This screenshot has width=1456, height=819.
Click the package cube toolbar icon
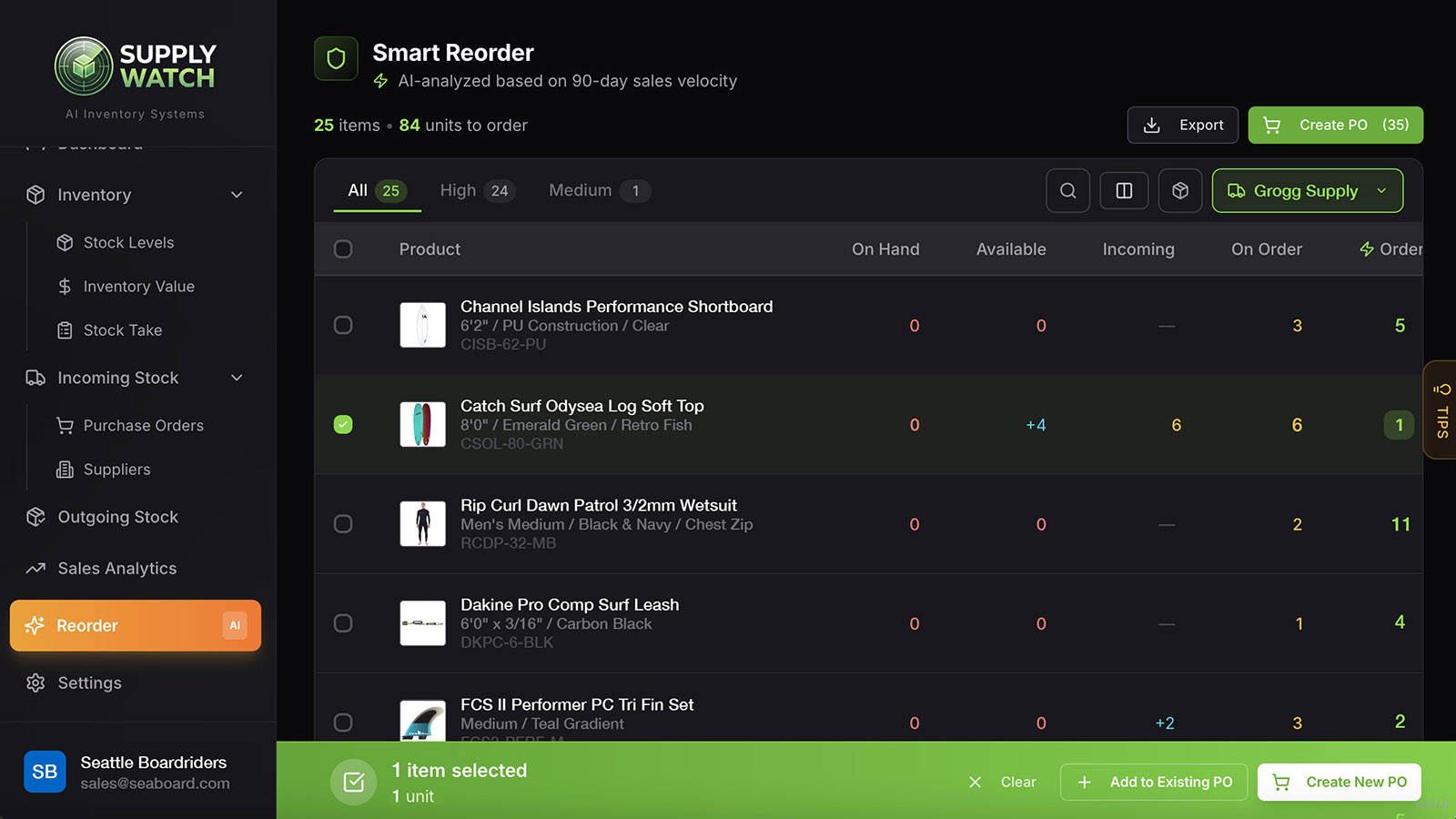tap(1180, 191)
